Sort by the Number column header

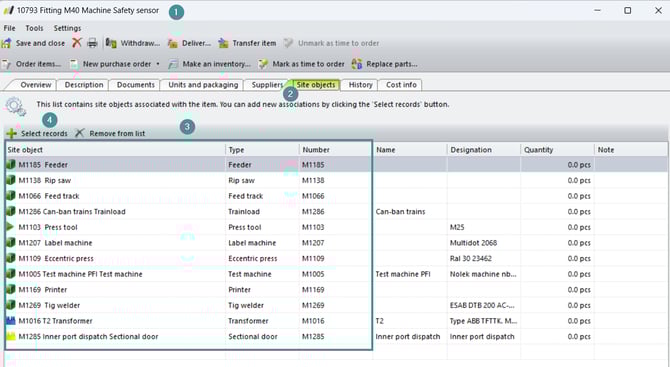(336, 150)
